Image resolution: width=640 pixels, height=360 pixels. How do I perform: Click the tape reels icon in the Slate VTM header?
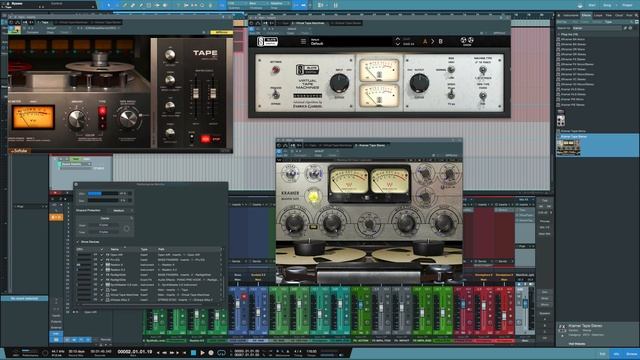tap(467, 40)
